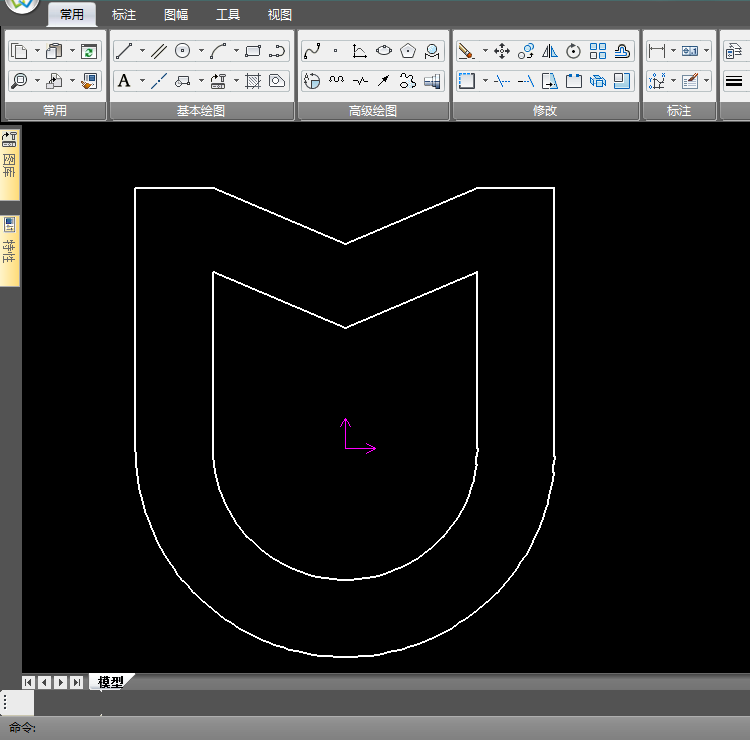Expand the Erase tool dropdown arrow
This screenshot has height=740, width=750.
pyautogui.click(x=485, y=50)
